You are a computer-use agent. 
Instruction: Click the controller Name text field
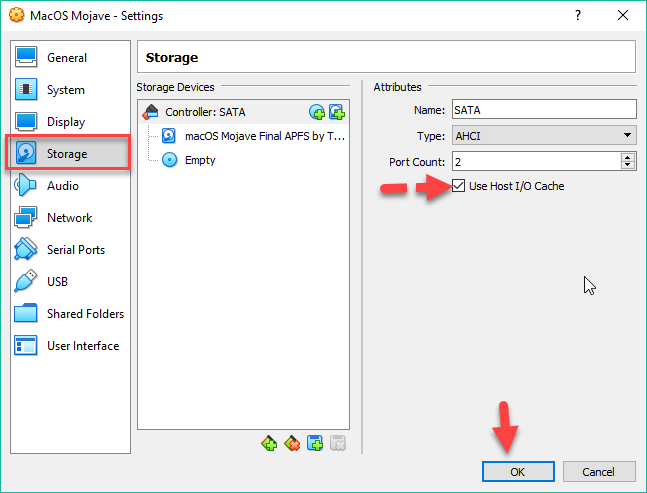click(x=543, y=110)
